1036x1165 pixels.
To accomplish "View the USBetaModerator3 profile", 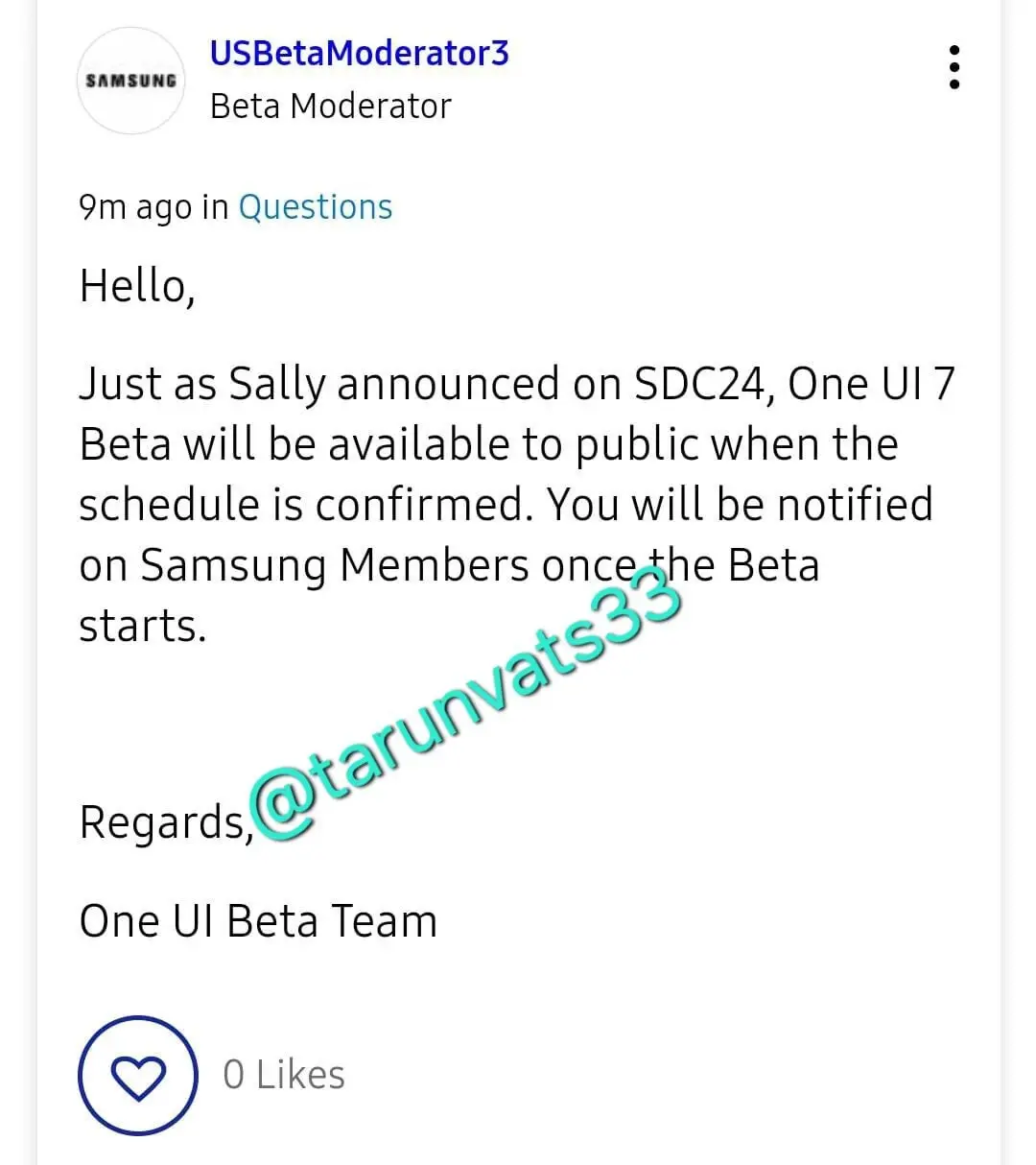I will click(359, 53).
